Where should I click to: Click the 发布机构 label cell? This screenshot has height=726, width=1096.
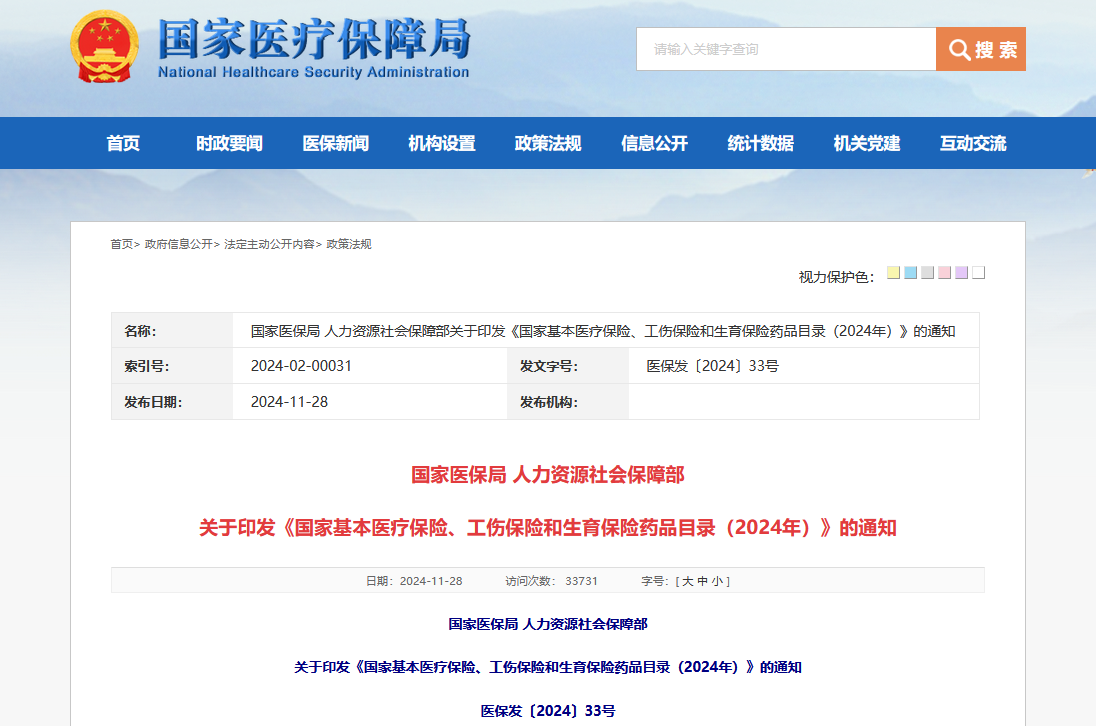click(x=568, y=402)
